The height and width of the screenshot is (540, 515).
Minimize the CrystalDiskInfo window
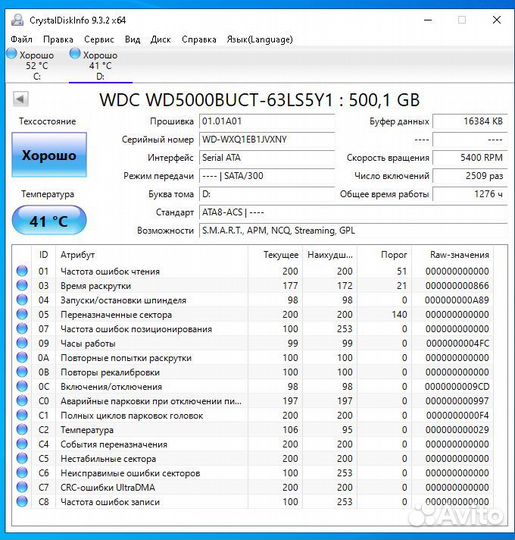[428, 20]
